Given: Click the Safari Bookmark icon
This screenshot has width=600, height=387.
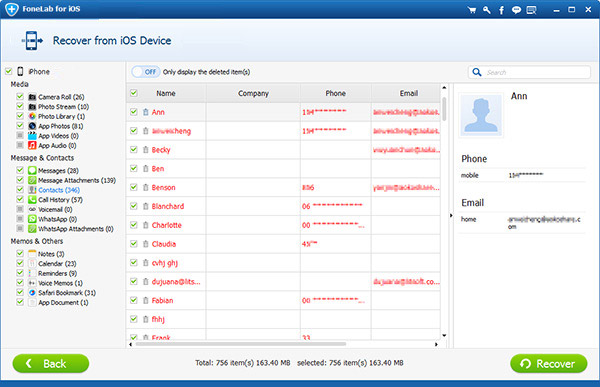Looking at the screenshot, I should pos(32,292).
